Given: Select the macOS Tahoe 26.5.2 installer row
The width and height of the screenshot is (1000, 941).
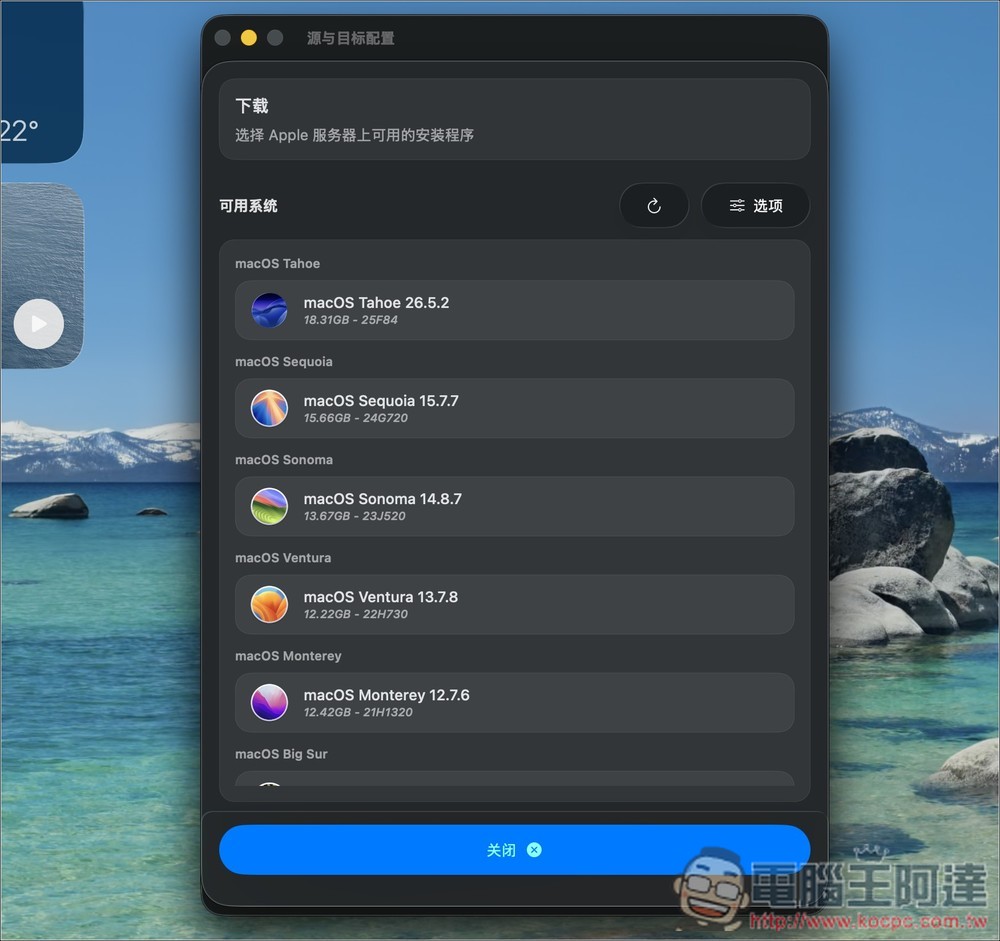Looking at the screenshot, I should point(514,310).
